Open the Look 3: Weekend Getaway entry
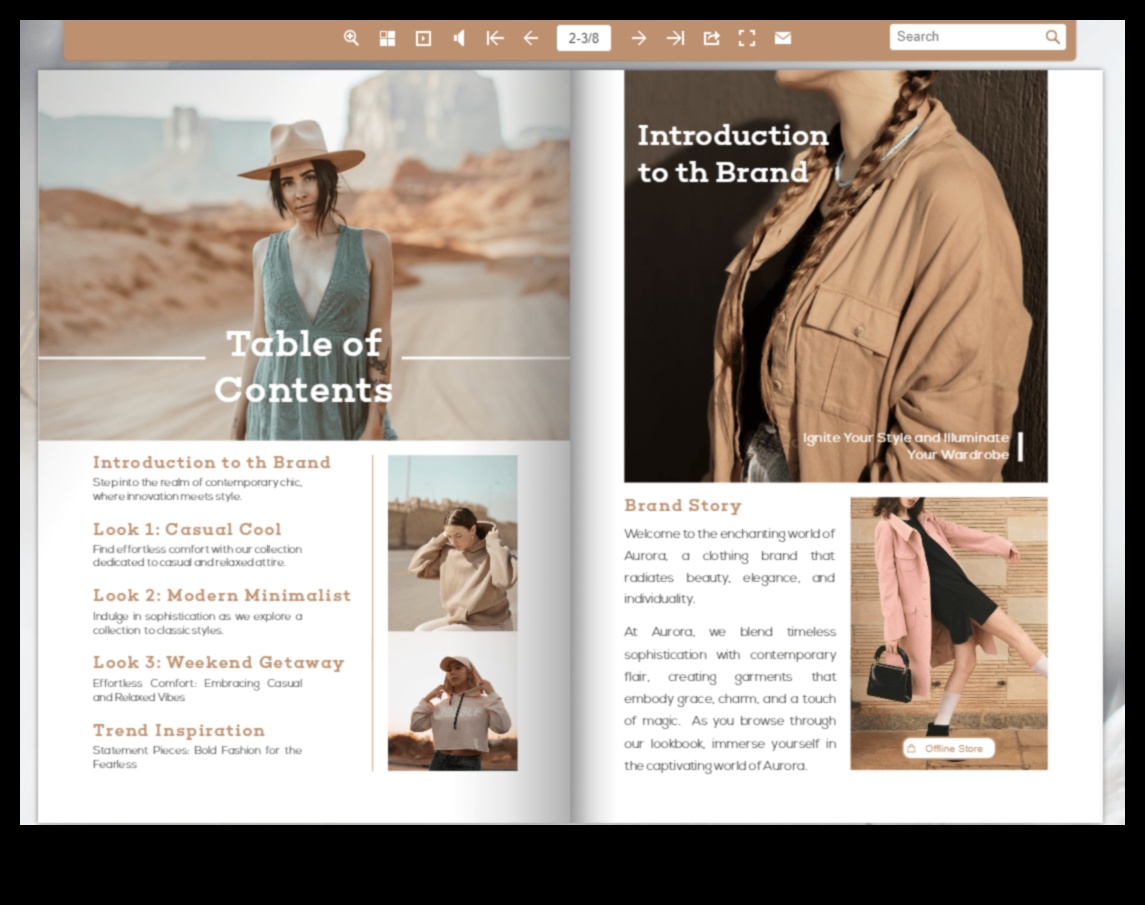This screenshot has width=1145, height=905. tap(218, 662)
